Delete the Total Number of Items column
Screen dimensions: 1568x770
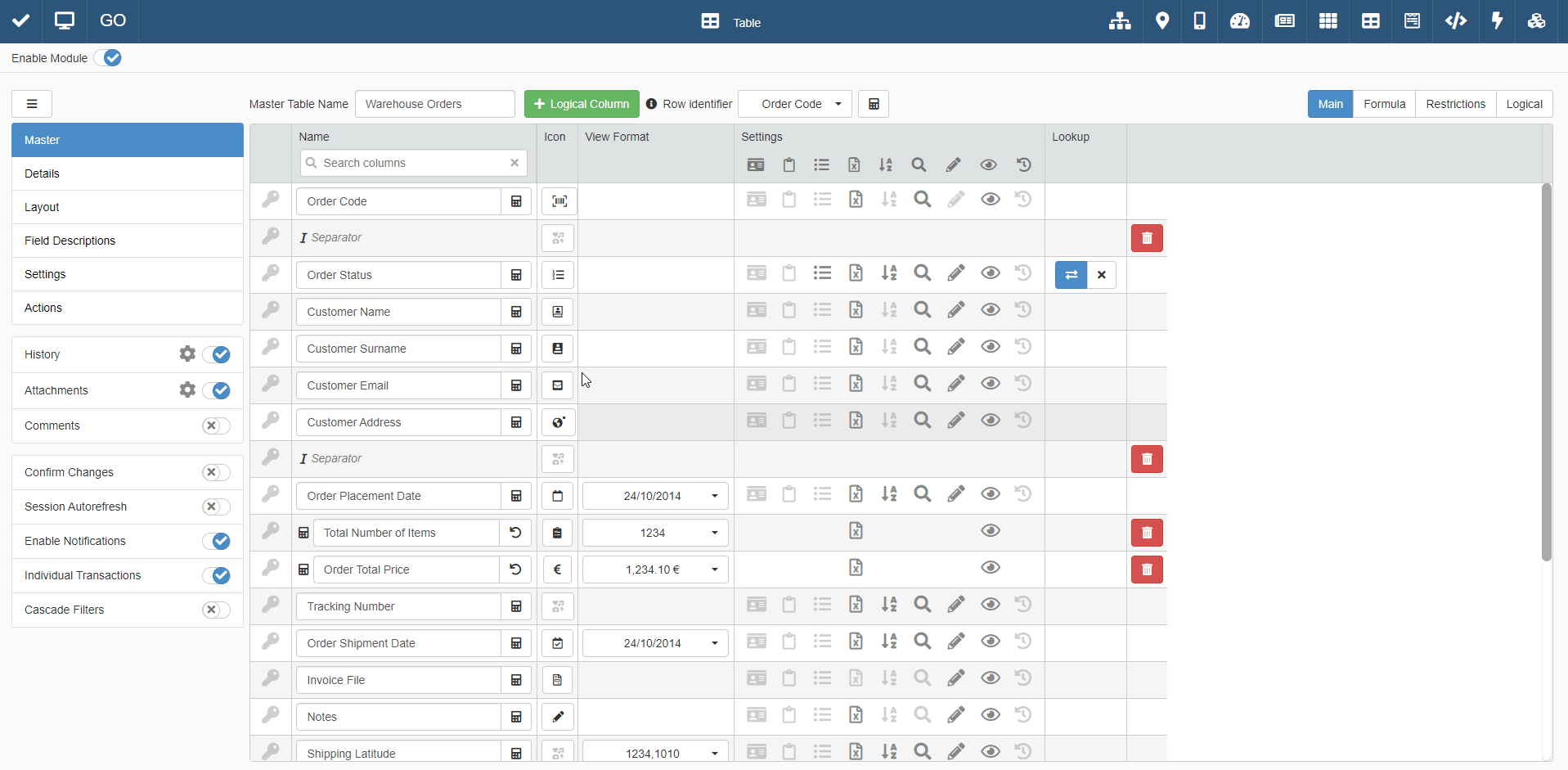tap(1146, 533)
